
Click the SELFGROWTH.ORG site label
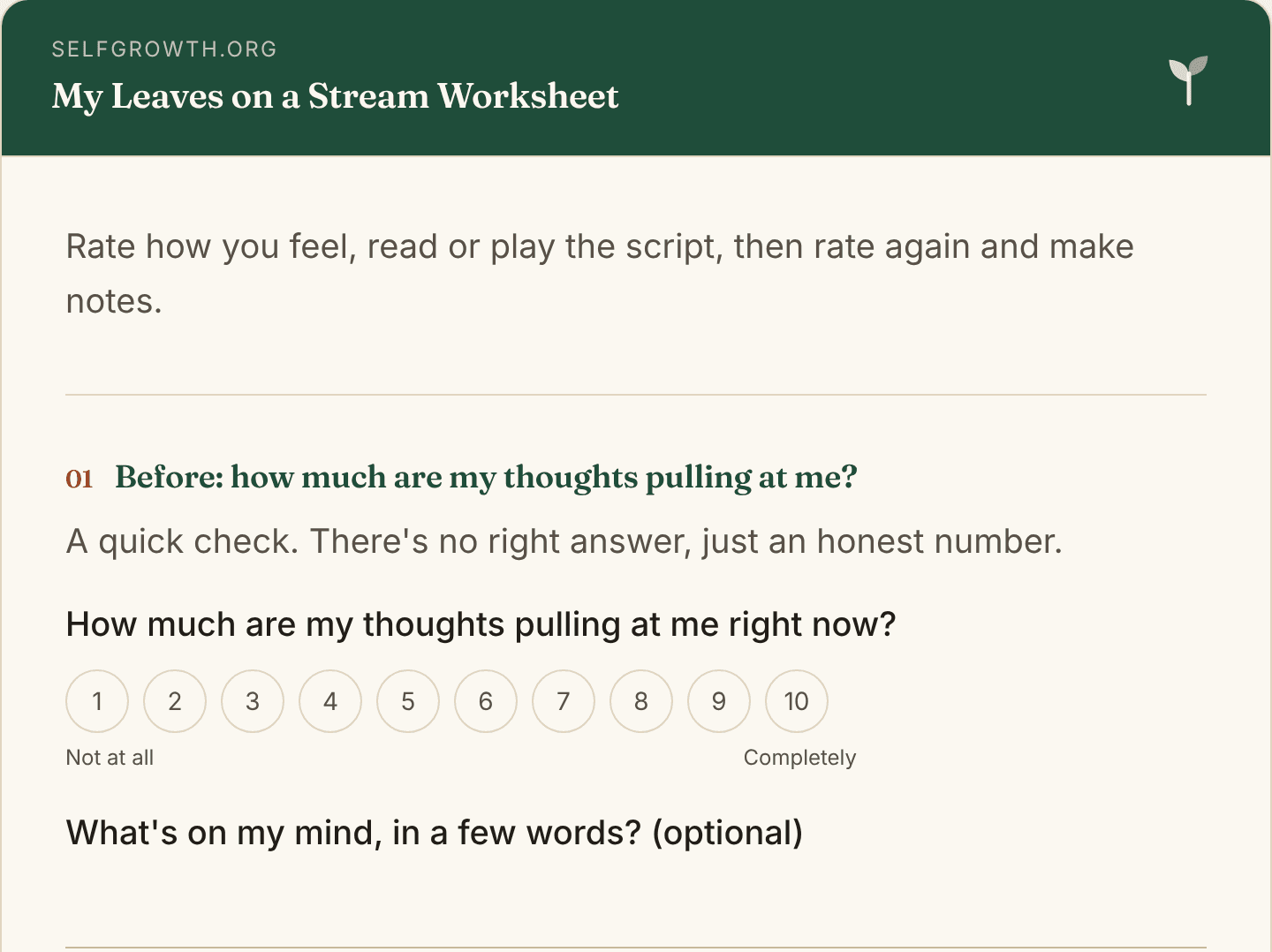tap(164, 49)
